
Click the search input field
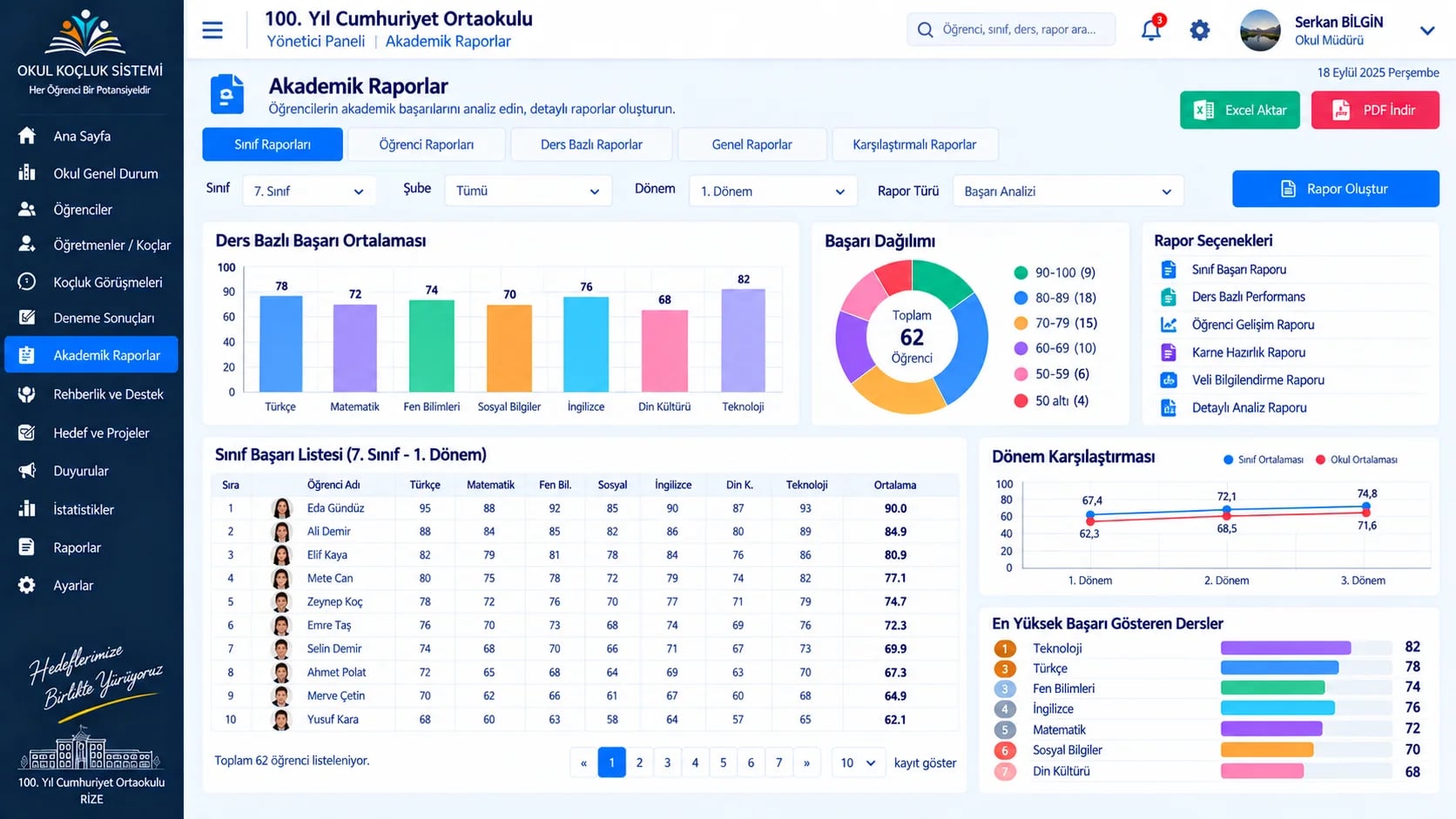(x=1011, y=30)
